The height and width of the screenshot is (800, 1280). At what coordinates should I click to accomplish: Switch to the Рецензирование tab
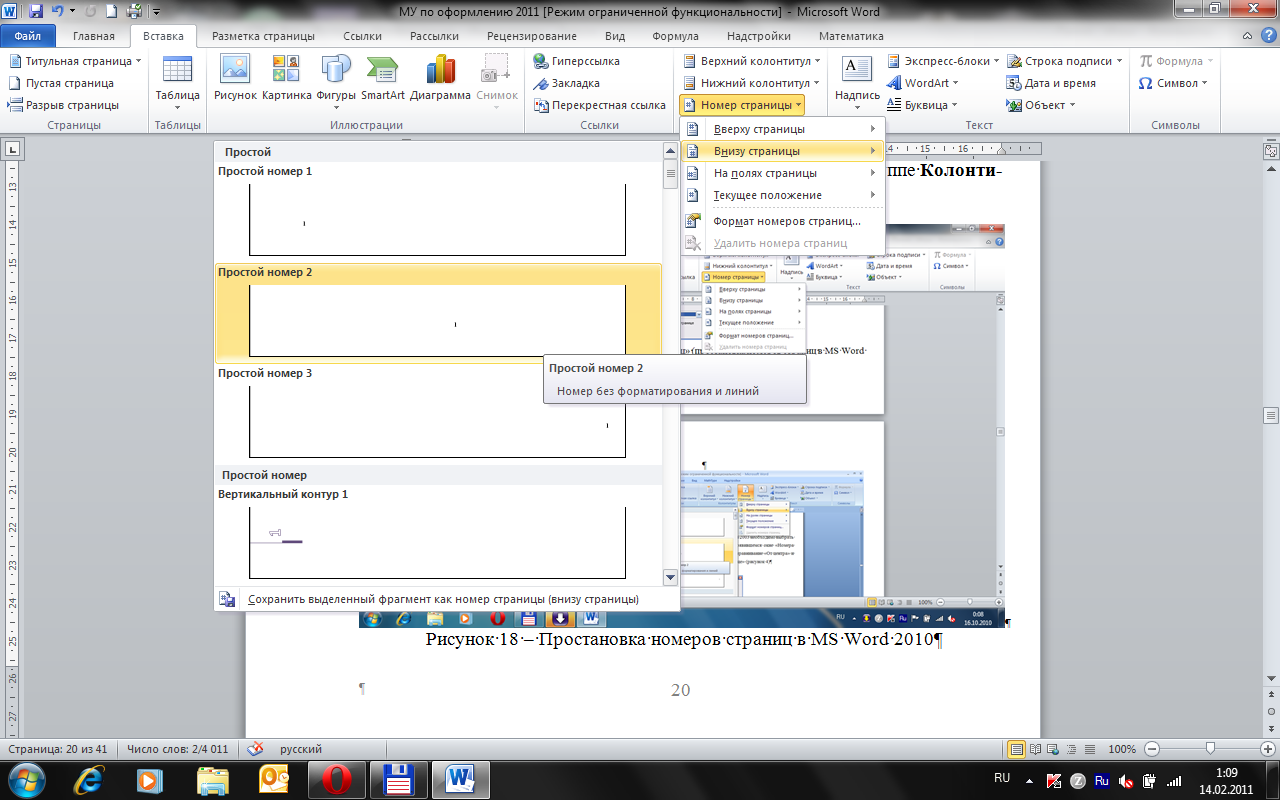point(531,36)
